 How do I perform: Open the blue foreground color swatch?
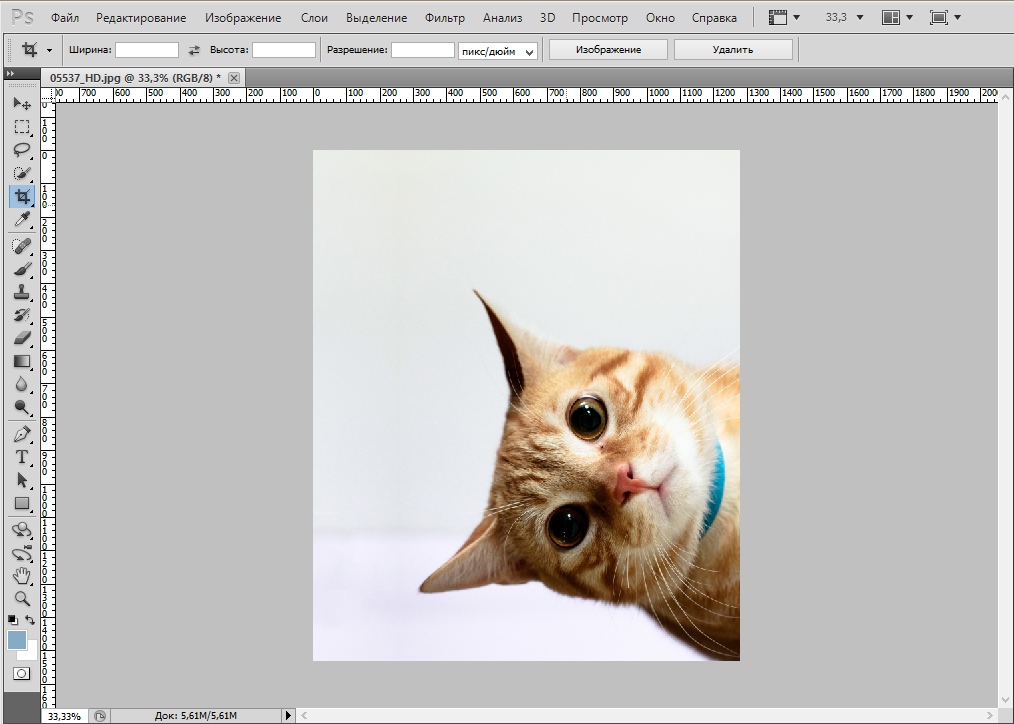pos(17,640)
